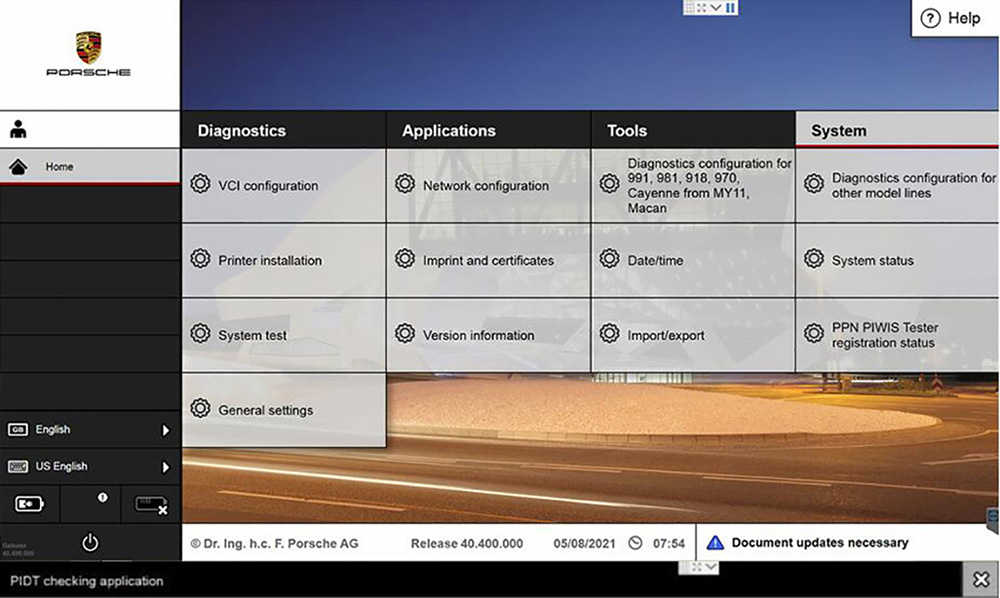The height and width of the screenshot is (598, 1000).
Task: Open VCI configuration settings
Action: 284,186
